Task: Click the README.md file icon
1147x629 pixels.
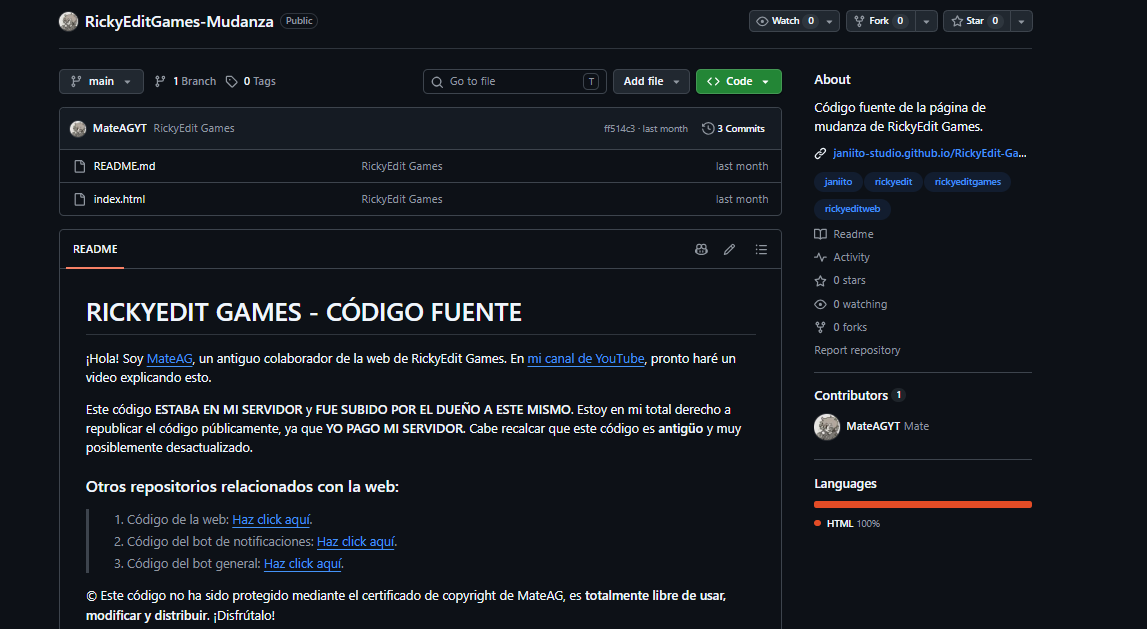Action: [x=80, y=166]
